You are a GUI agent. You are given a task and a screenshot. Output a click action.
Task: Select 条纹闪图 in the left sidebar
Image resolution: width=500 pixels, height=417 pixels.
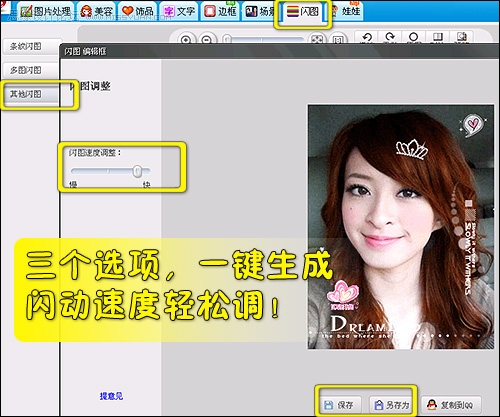click(31, 46)
